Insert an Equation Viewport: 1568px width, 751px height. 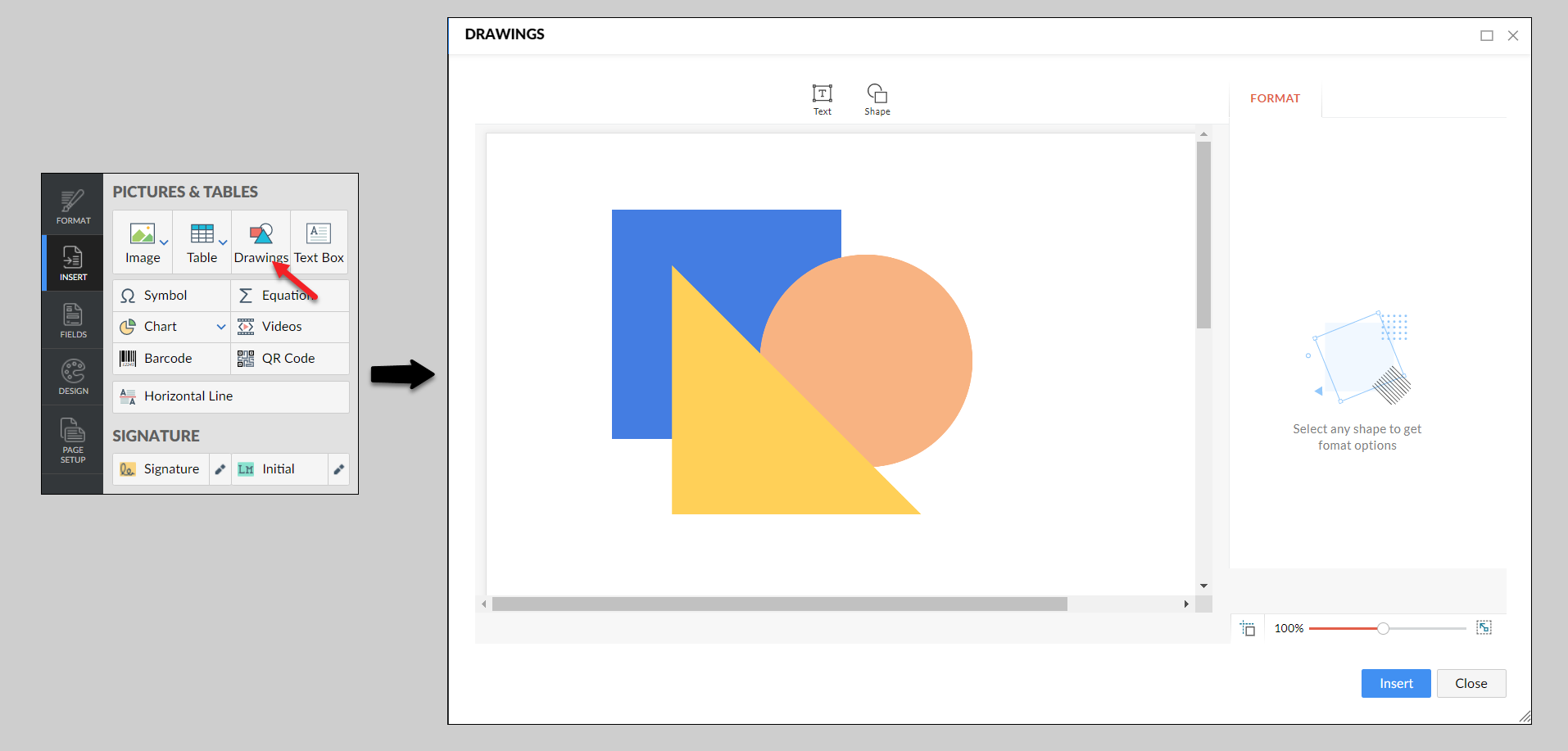[x=290, y=296]
